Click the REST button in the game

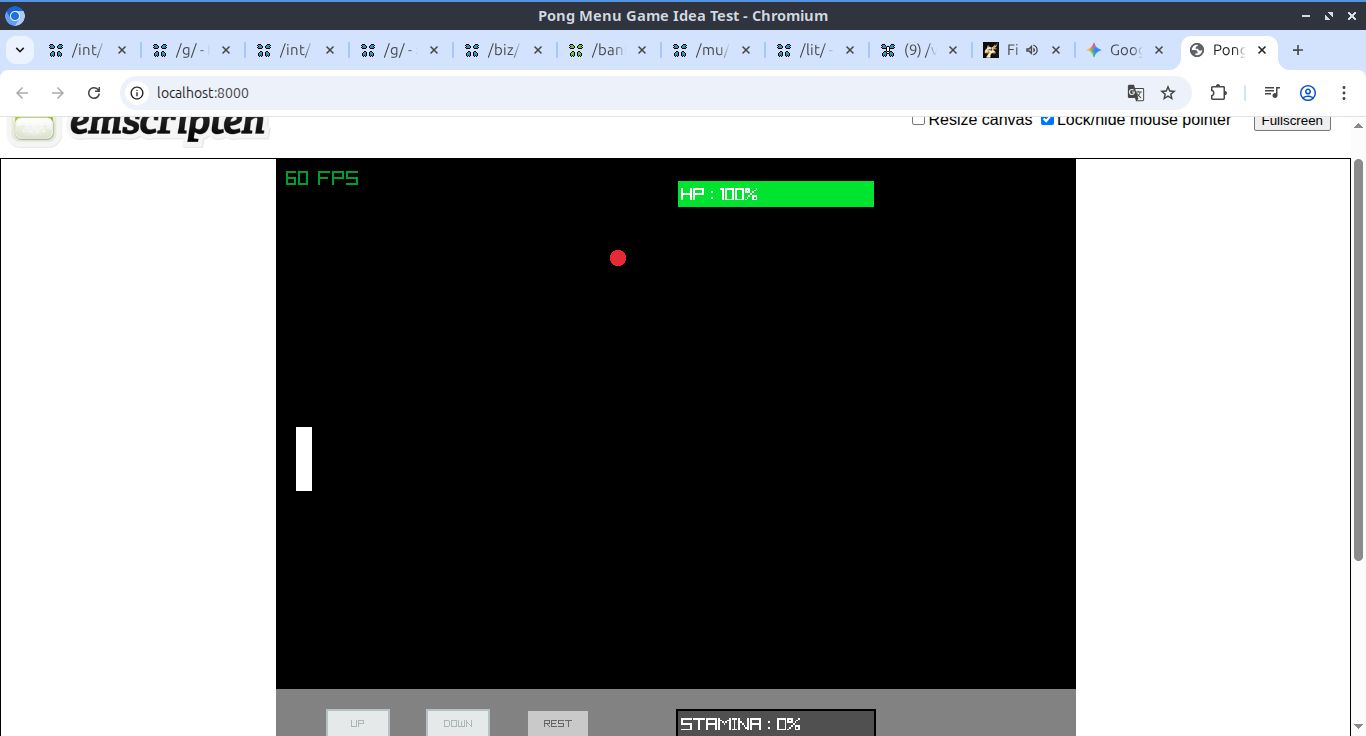557,723
